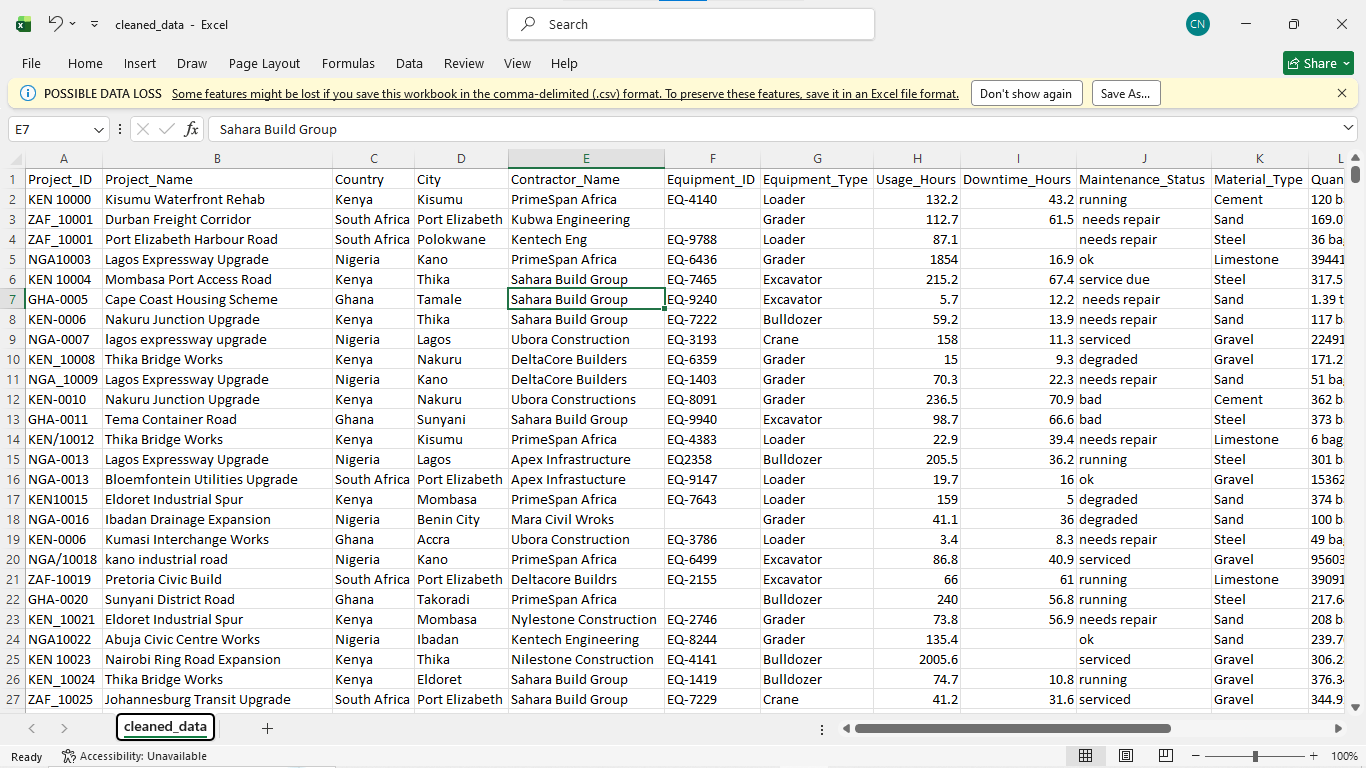Click the Don't show again button
Image resolution: width=1366 pixels, height=768 pixels.
(1026, 93)
